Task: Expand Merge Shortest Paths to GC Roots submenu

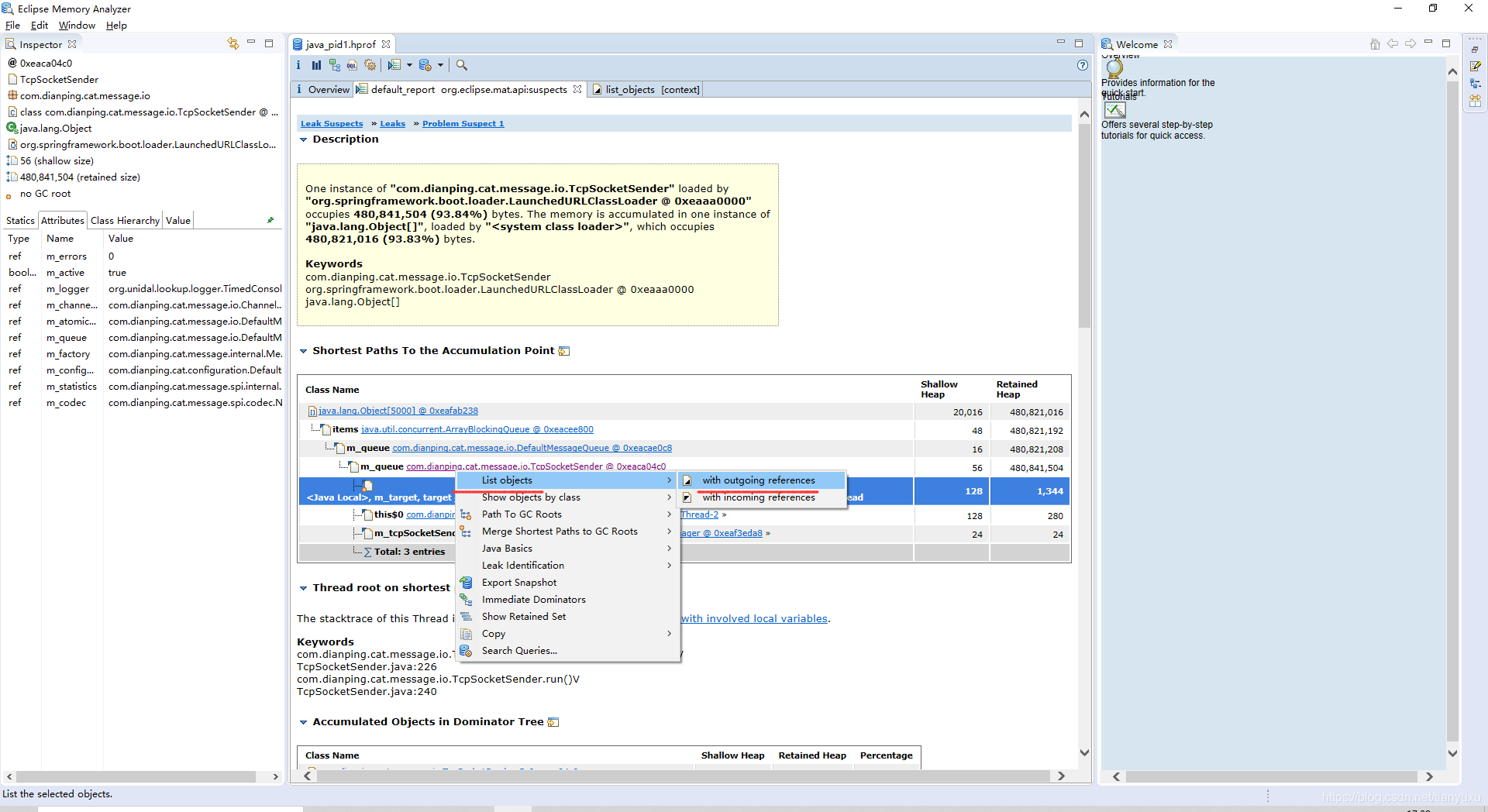Action: [568, 532]
